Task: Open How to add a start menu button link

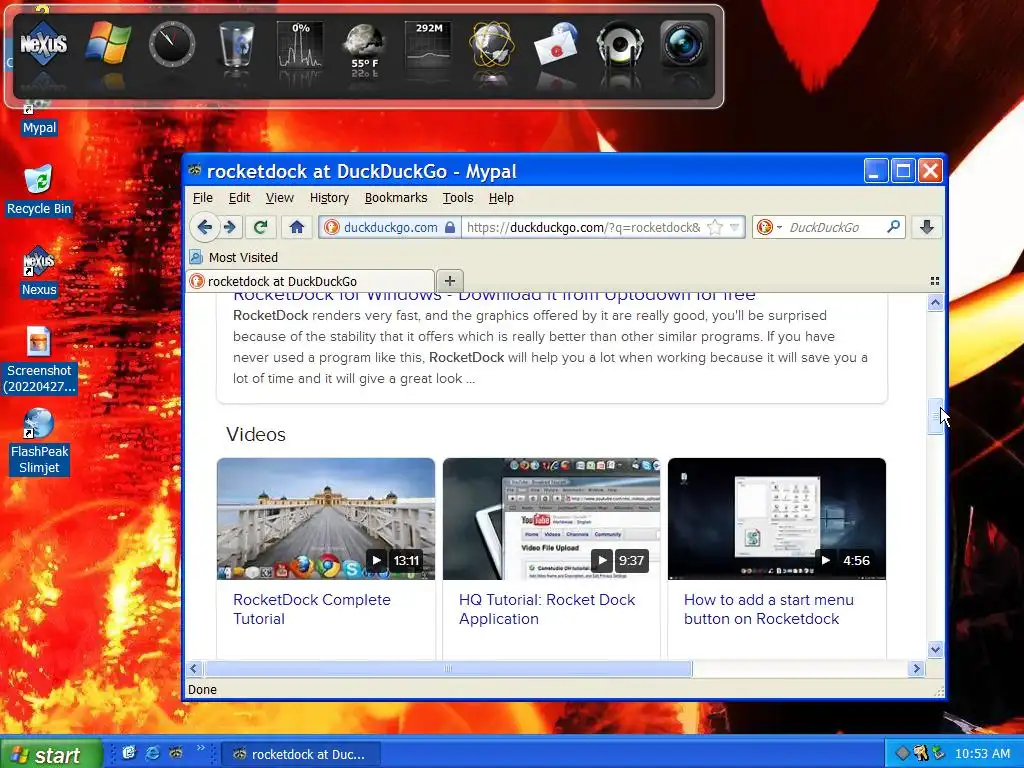Action: pyautogui.click(x=769, y=609)
